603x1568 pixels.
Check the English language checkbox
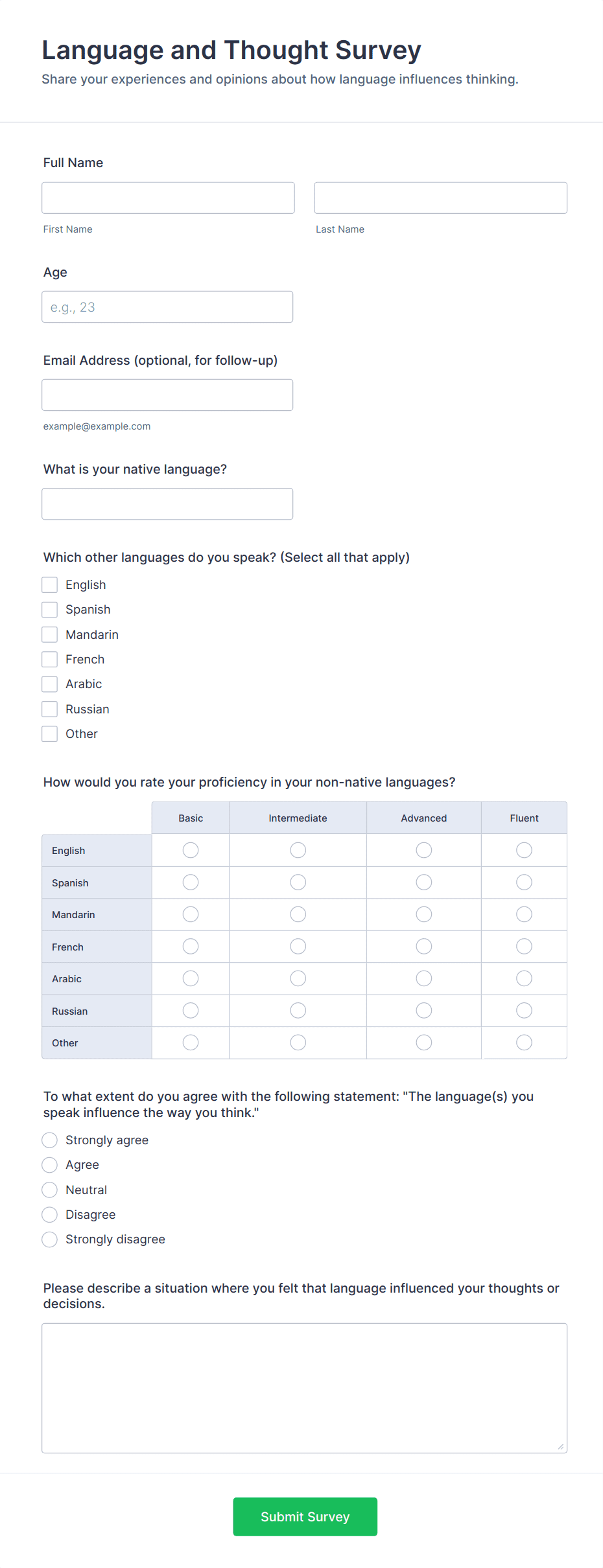pyautogui.click(x=49, y=584)
